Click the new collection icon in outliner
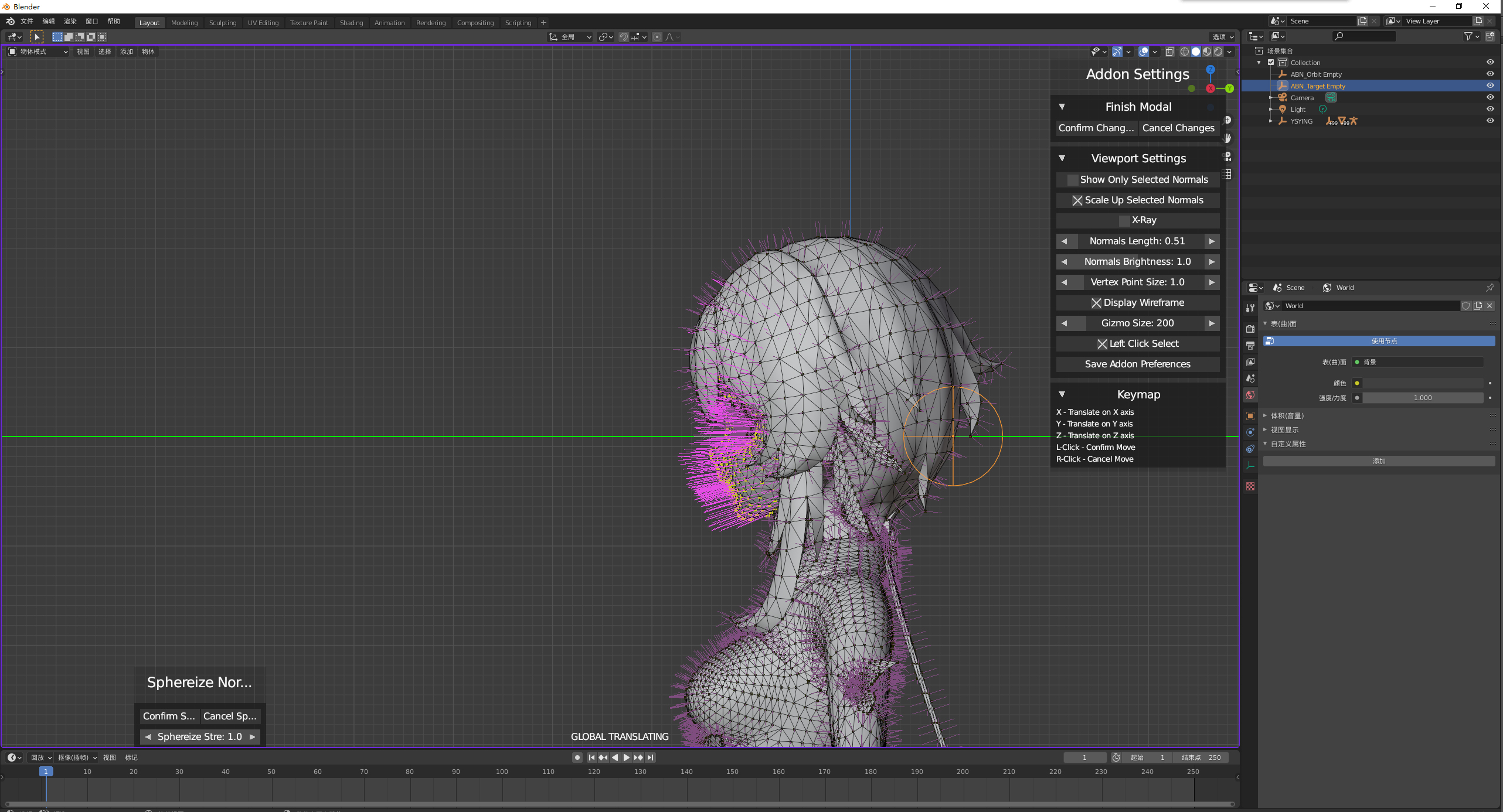The image size is (1503, 812). click(1490, 36)
